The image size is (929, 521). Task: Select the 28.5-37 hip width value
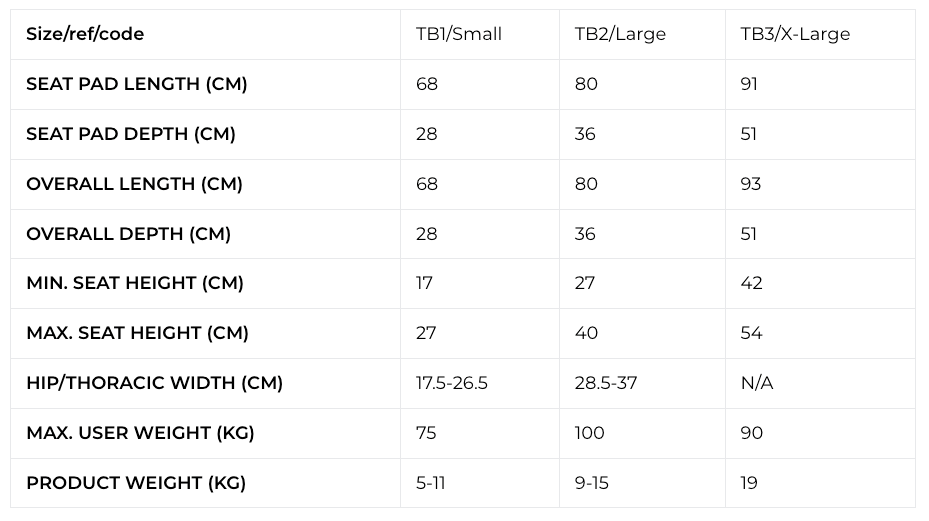[606, 383]
